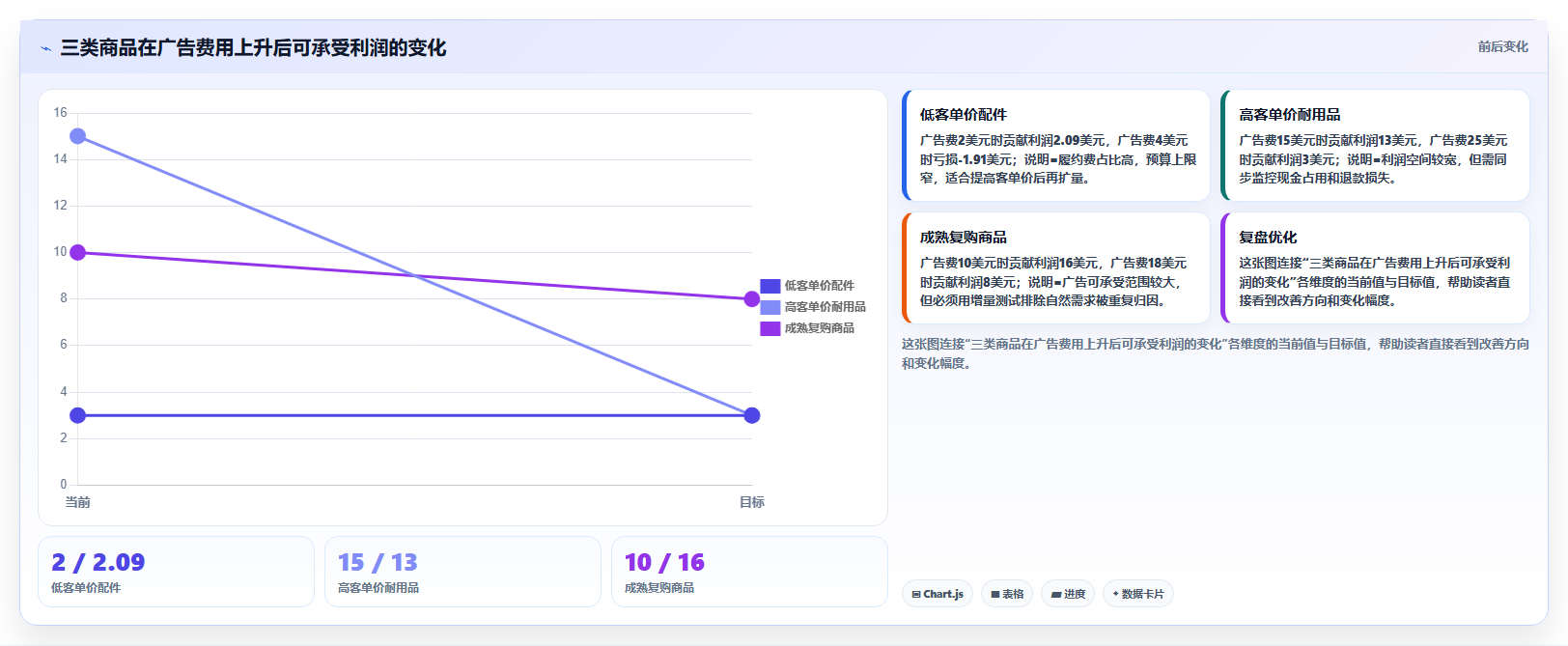Click the Chart.js tag chip
Image resolution: width=1568 pixels, height=646 pixels.
click(x=938, y=594)
